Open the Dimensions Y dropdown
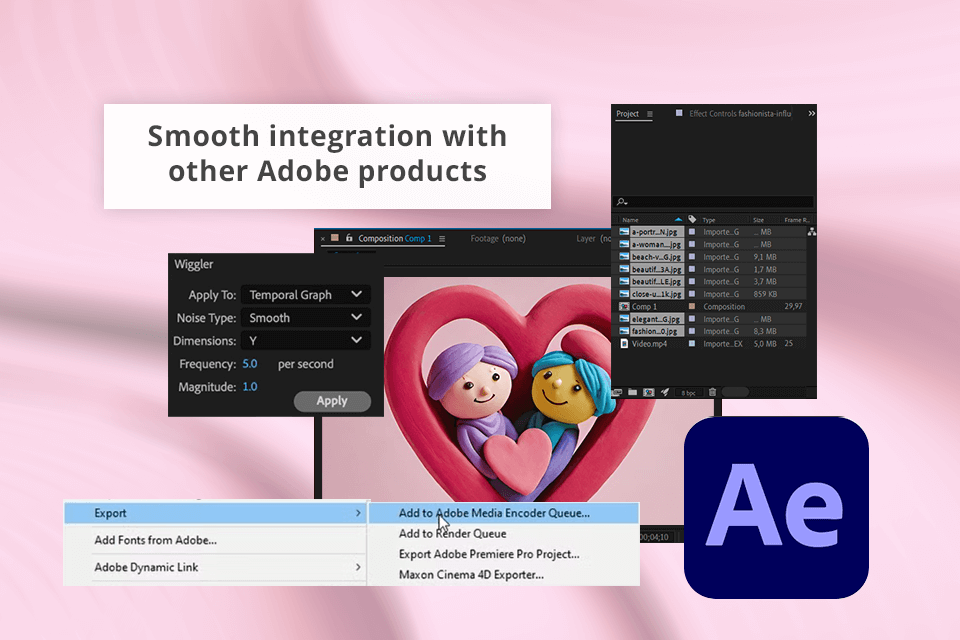 [x=306, y=341]
